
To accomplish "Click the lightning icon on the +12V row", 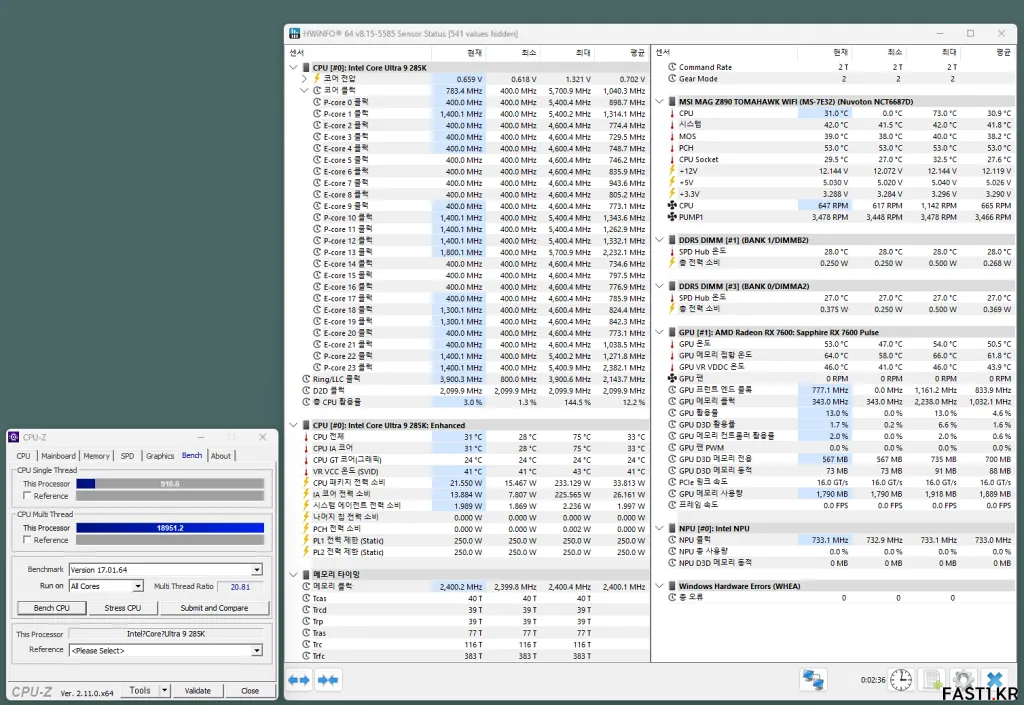I will tap(672, 170).
